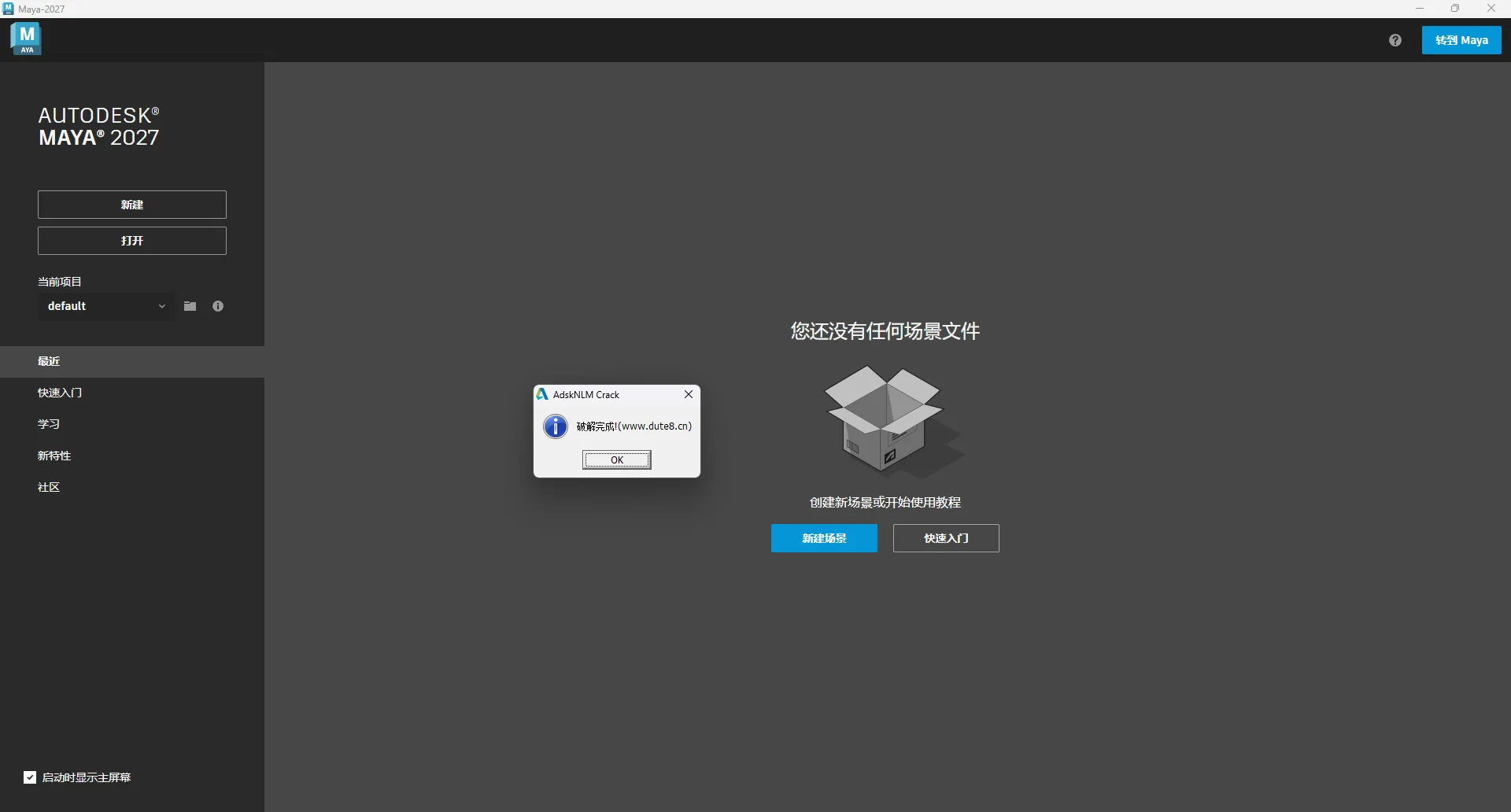The width and height of the screenshot is (1511, 812).
Task: Click the 打开 button in sidebar
Action: click(x=132, y=241)
